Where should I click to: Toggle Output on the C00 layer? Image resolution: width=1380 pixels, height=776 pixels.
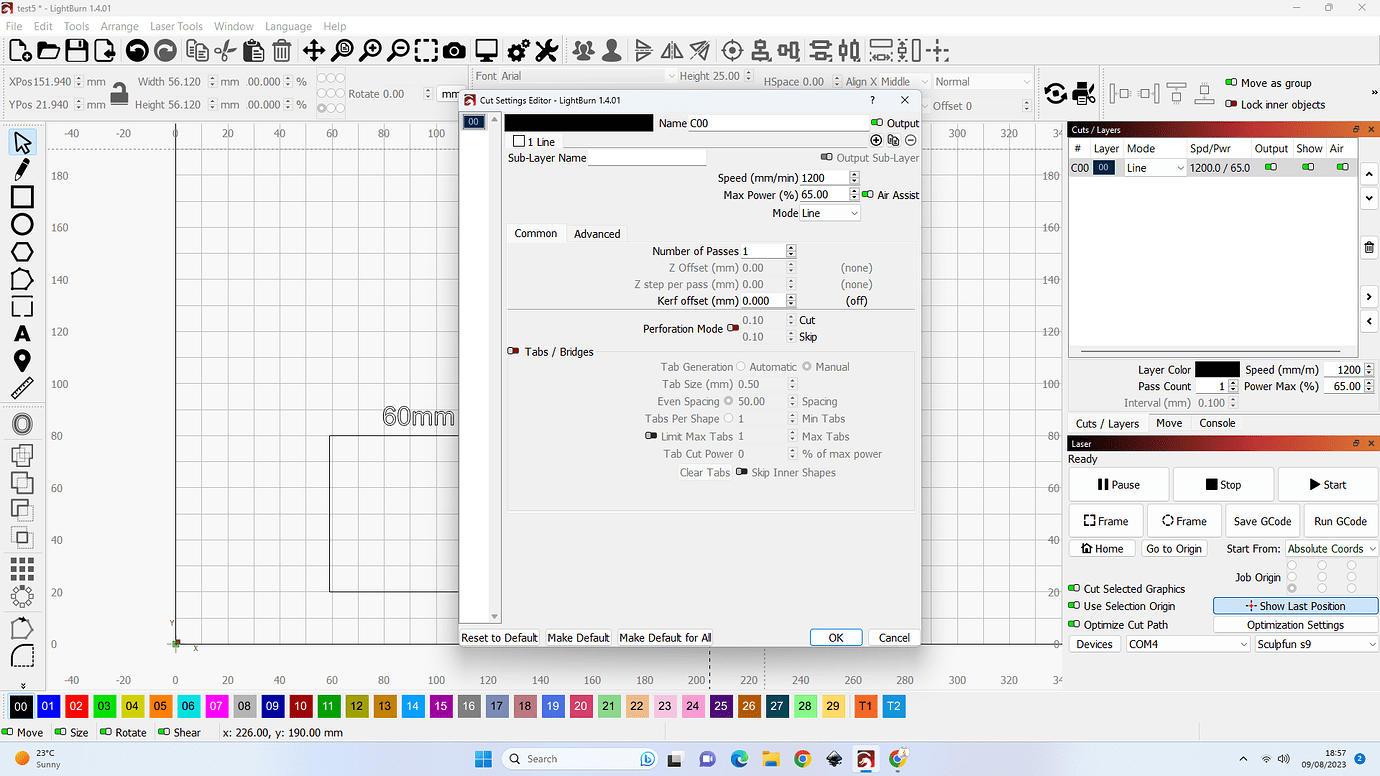(x=1270, y=167)
